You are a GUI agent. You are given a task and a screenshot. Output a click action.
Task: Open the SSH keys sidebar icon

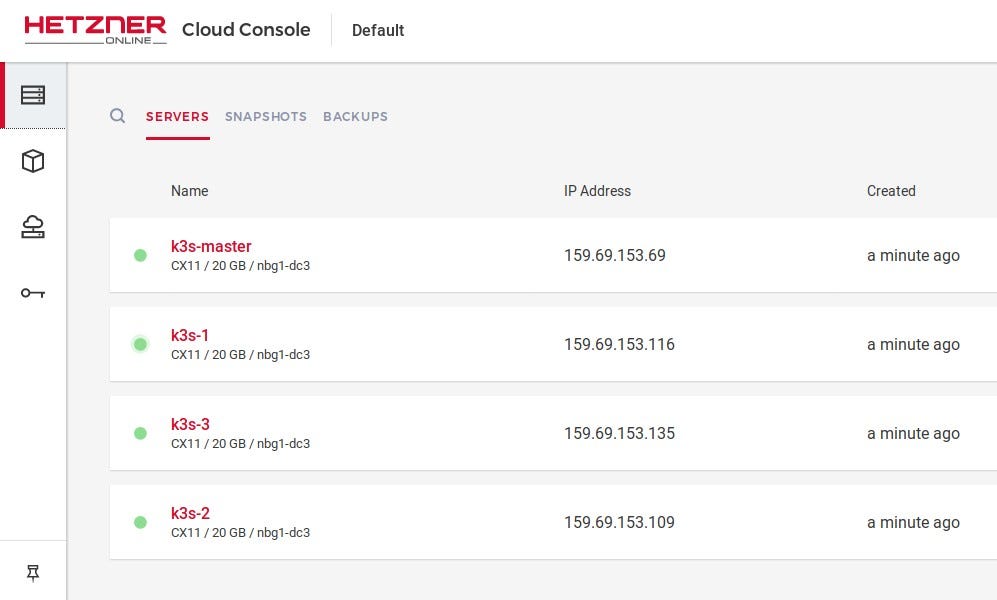coord(33,293)
